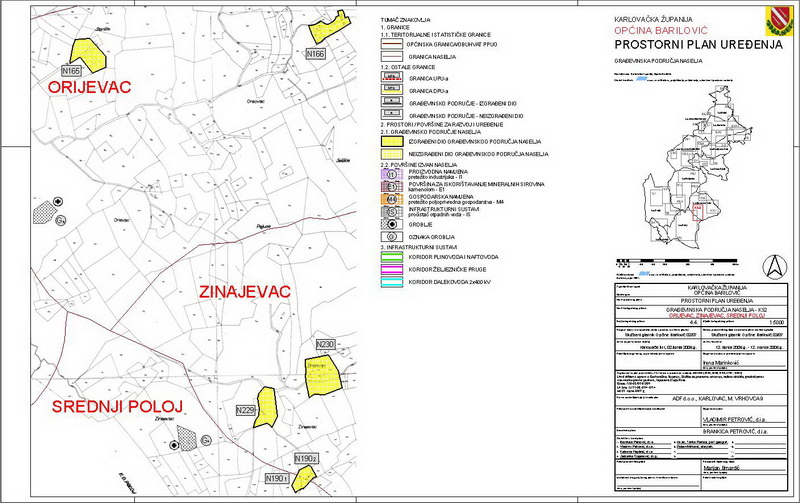Screen dimensions: 800x503
Task: Click KORIDOR PLINOVODA I NAFTOVODA legend text
Action: coord(454,257)
